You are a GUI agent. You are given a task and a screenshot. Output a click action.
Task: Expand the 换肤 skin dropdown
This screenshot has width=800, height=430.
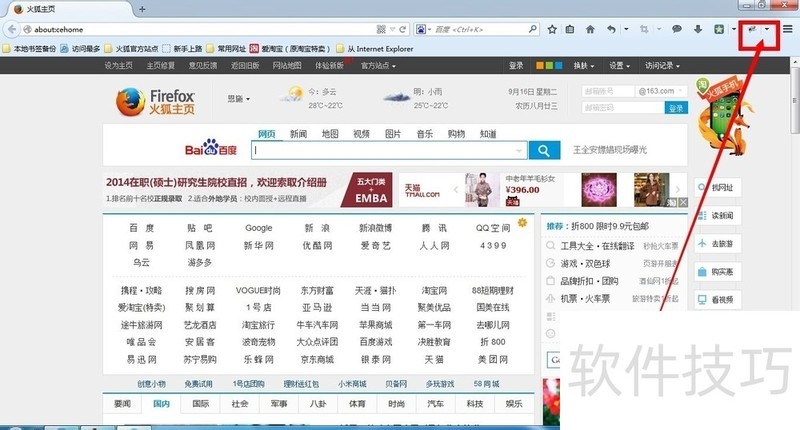point(584,65)
